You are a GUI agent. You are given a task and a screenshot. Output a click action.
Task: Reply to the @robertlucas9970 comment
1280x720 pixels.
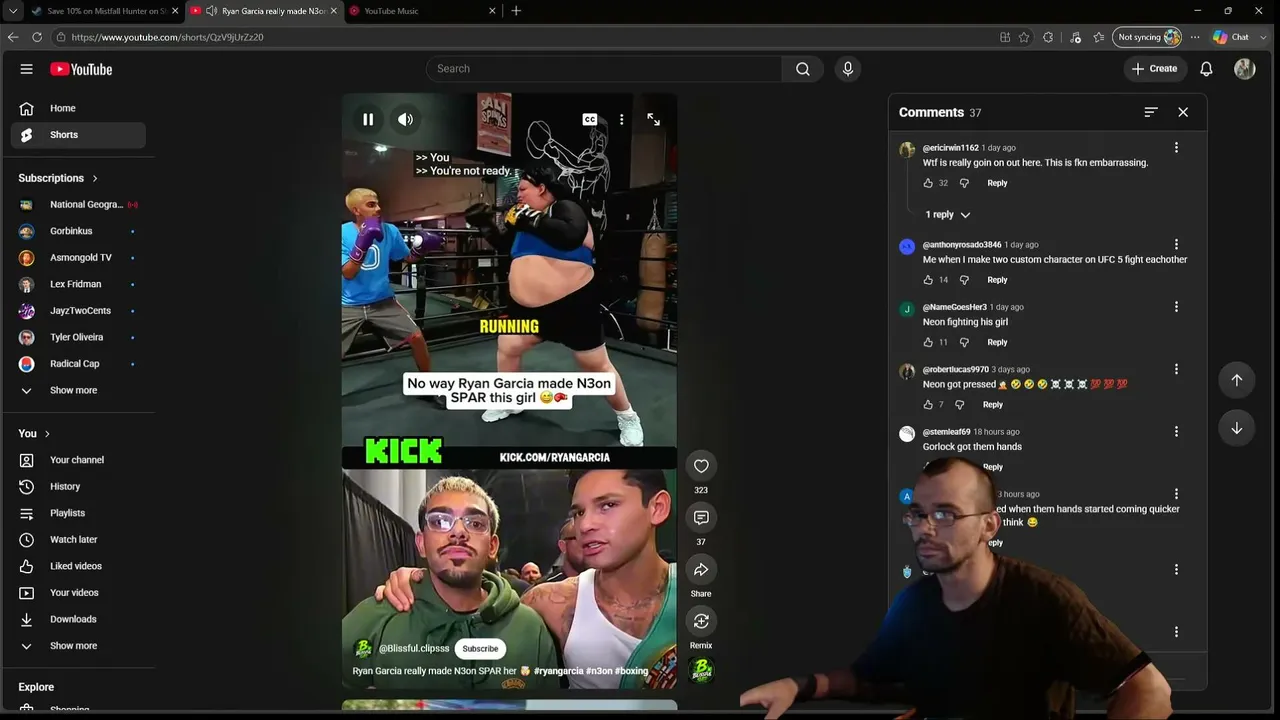point(992,405)
